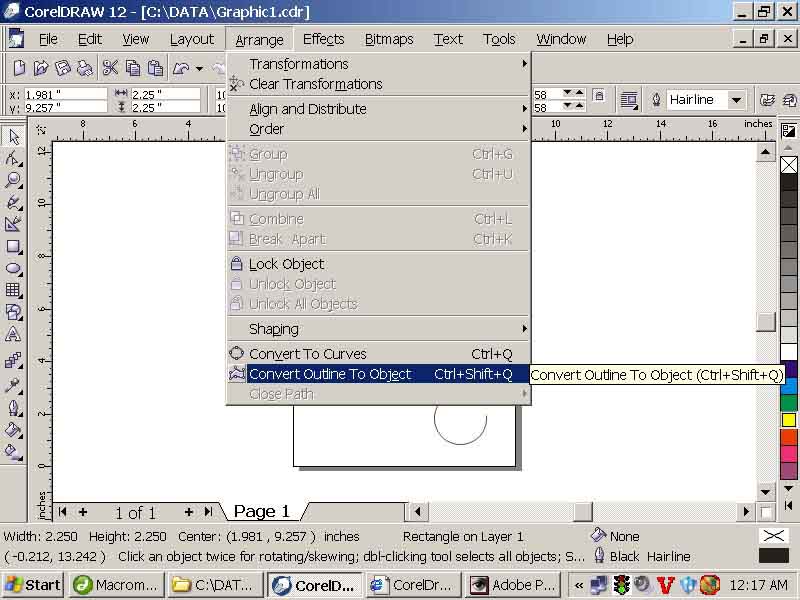The height and width of the screenshot is (600, 800).
Task: Open the Layout menu
Action: (192, 39)
